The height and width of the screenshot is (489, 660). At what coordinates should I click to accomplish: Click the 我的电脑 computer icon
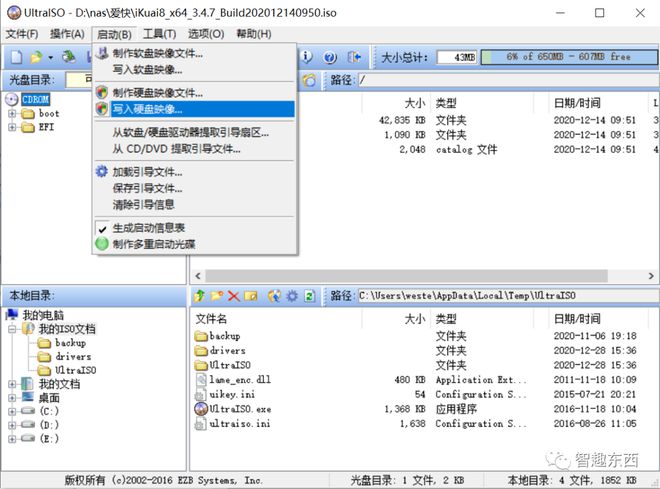pyautogui.click(x=12, y=314)
